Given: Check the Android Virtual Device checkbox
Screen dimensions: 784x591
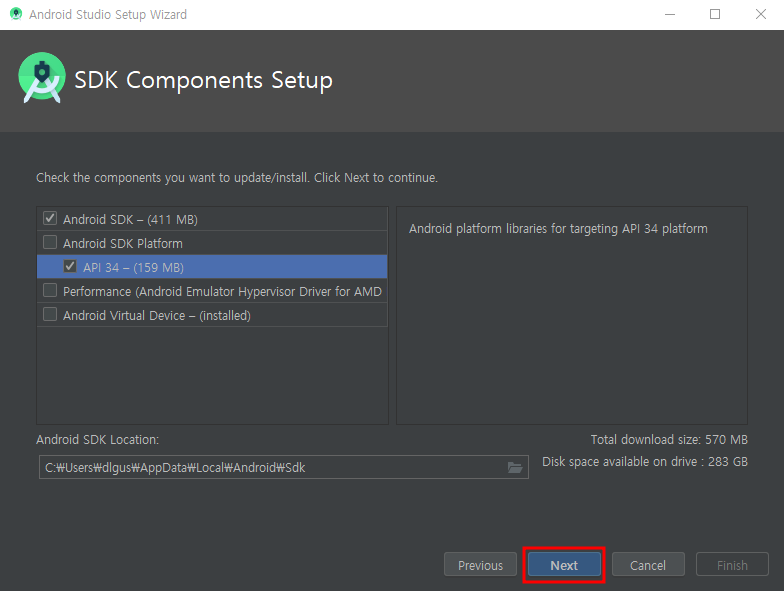Looking at the screenshot, I should click(x=50, y=314).
